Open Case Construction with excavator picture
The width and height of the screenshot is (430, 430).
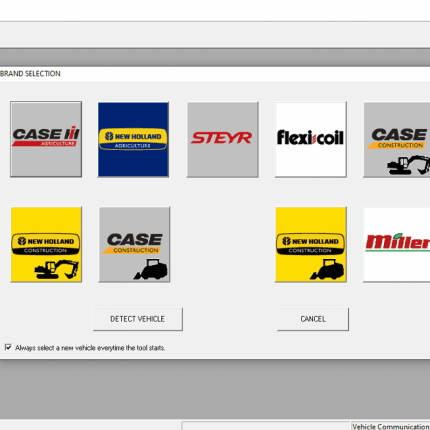[397, 139]
